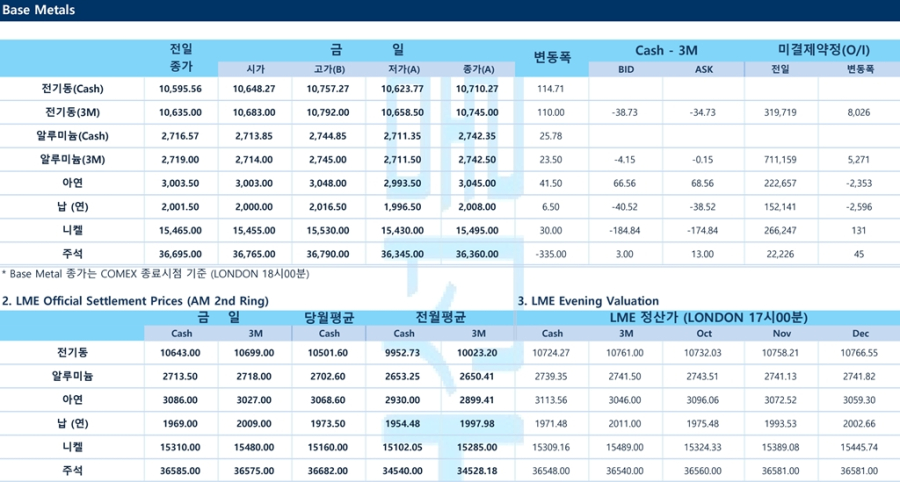
Task: Click the 'Dec' column header
Action: click(x=860, y=333)
